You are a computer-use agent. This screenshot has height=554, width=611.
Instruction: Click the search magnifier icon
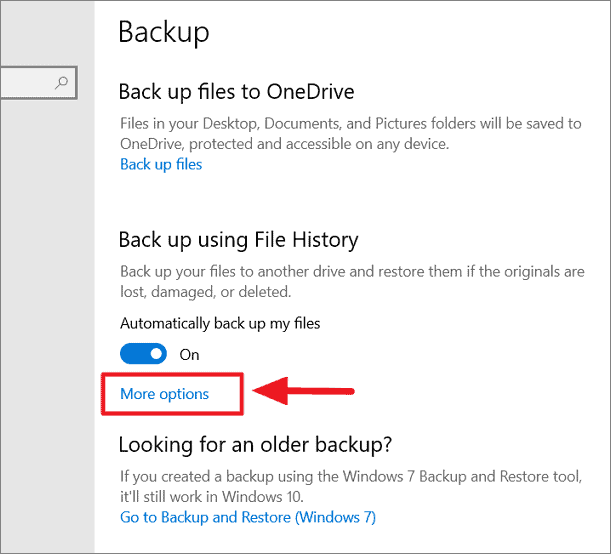coord(62,83)
